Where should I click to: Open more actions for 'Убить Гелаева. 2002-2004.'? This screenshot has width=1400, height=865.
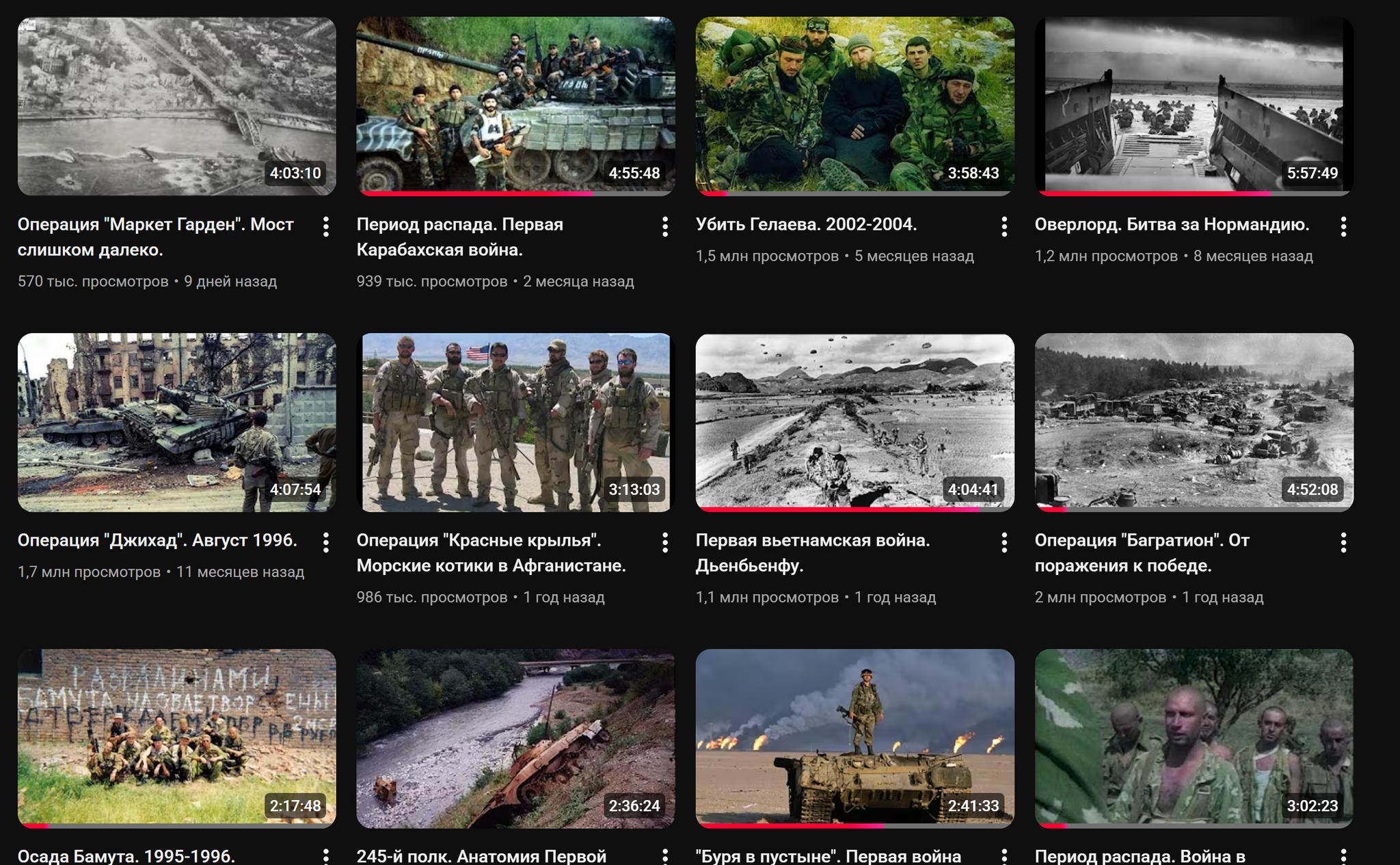(1004, 226)
